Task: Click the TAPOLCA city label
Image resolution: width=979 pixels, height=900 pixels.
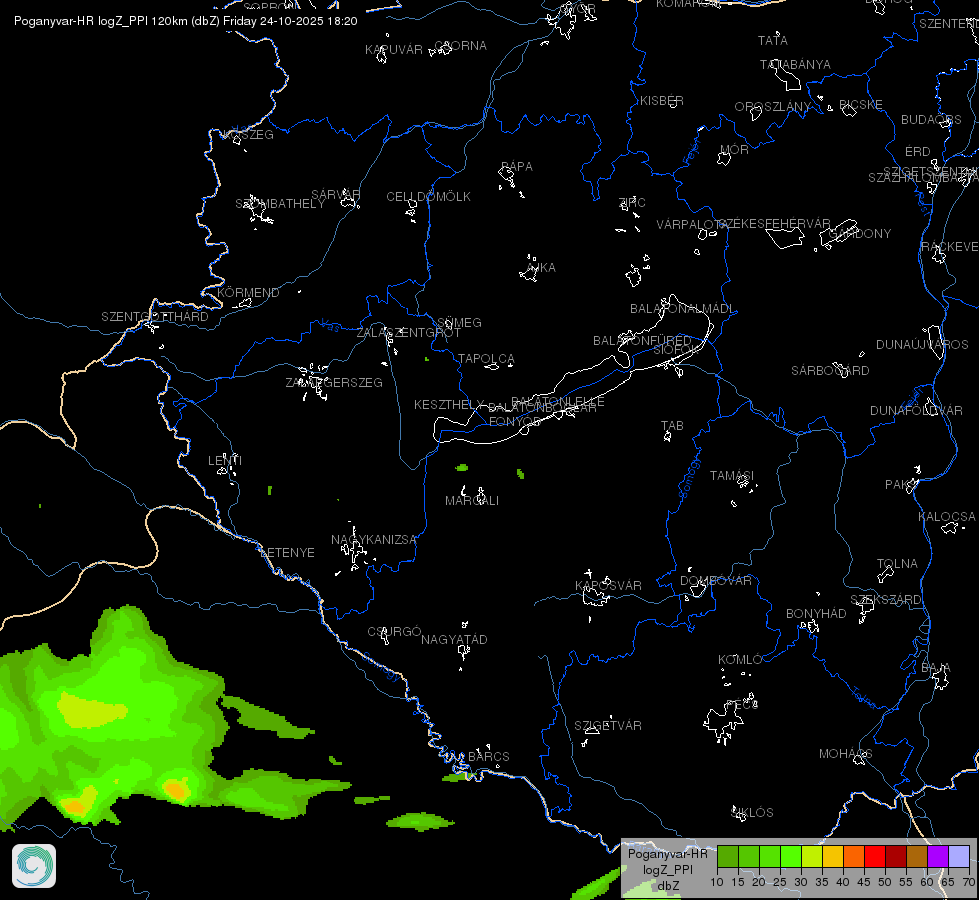Action: (x=486, y=359)
